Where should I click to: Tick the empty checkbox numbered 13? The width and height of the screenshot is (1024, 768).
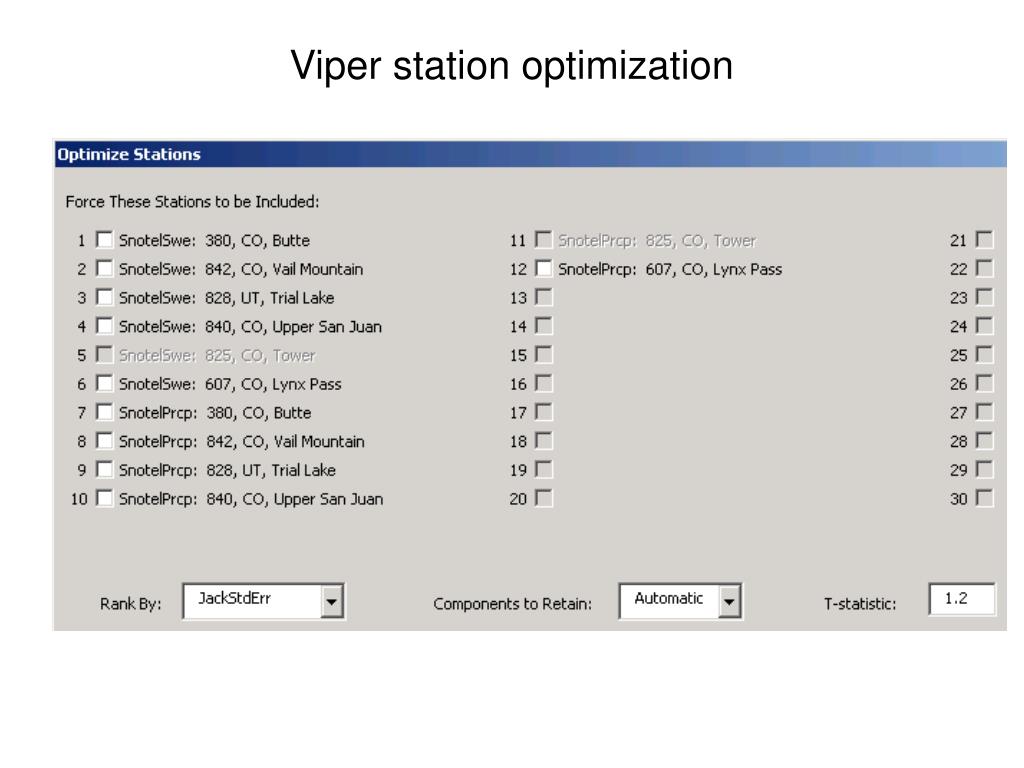(543, 297)
